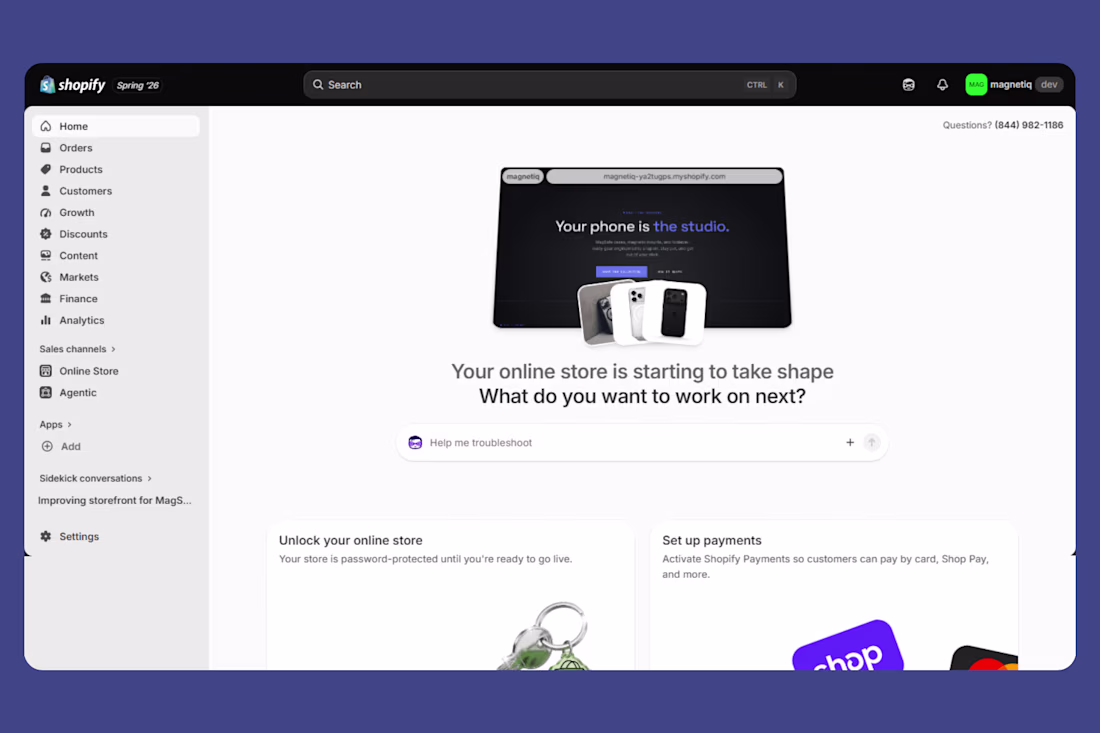Expand the Sidekick conversations section
The height and width of the screenshot is (733, 1100).
point(95,478)
